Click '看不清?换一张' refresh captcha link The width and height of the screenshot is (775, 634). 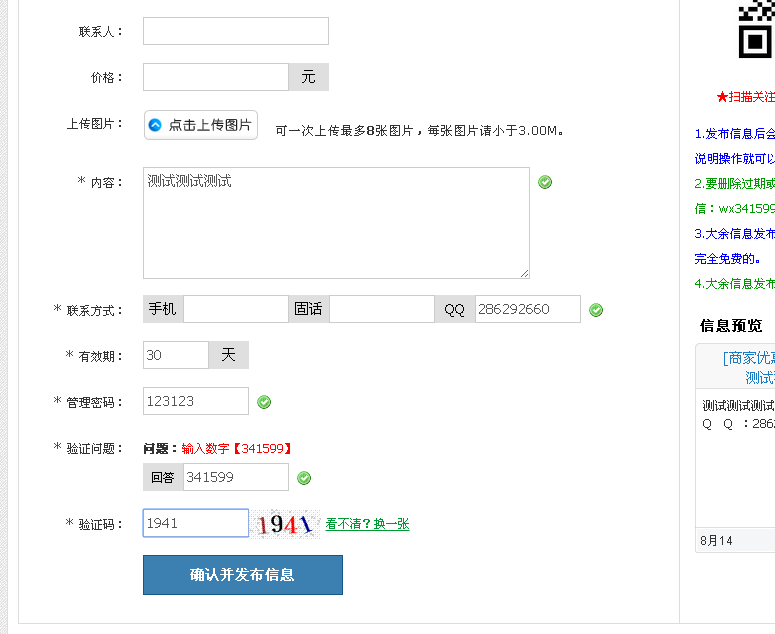click(367, 524)
